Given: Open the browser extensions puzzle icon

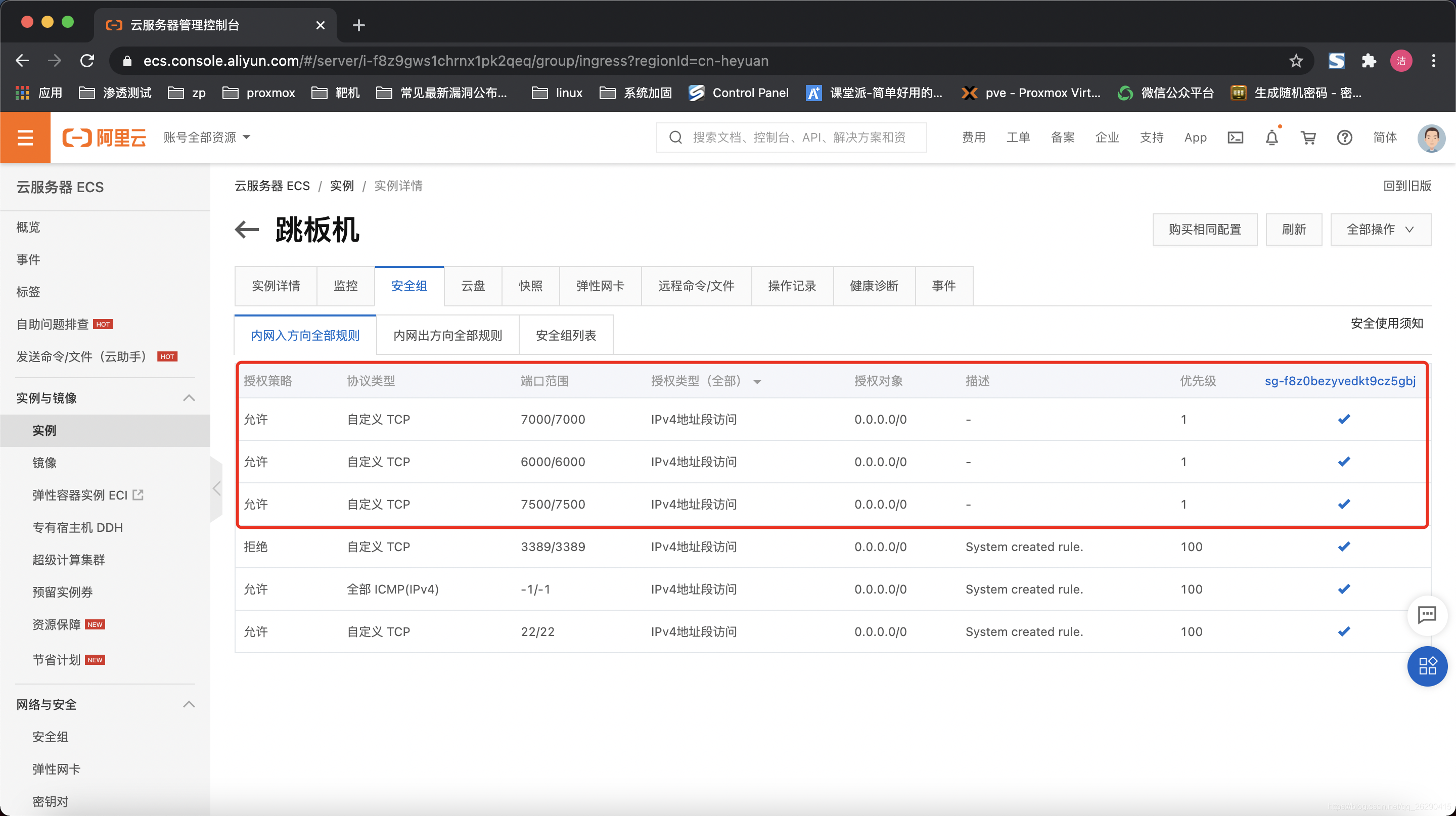Looking at the screenshot, I should pos(1369,61).
